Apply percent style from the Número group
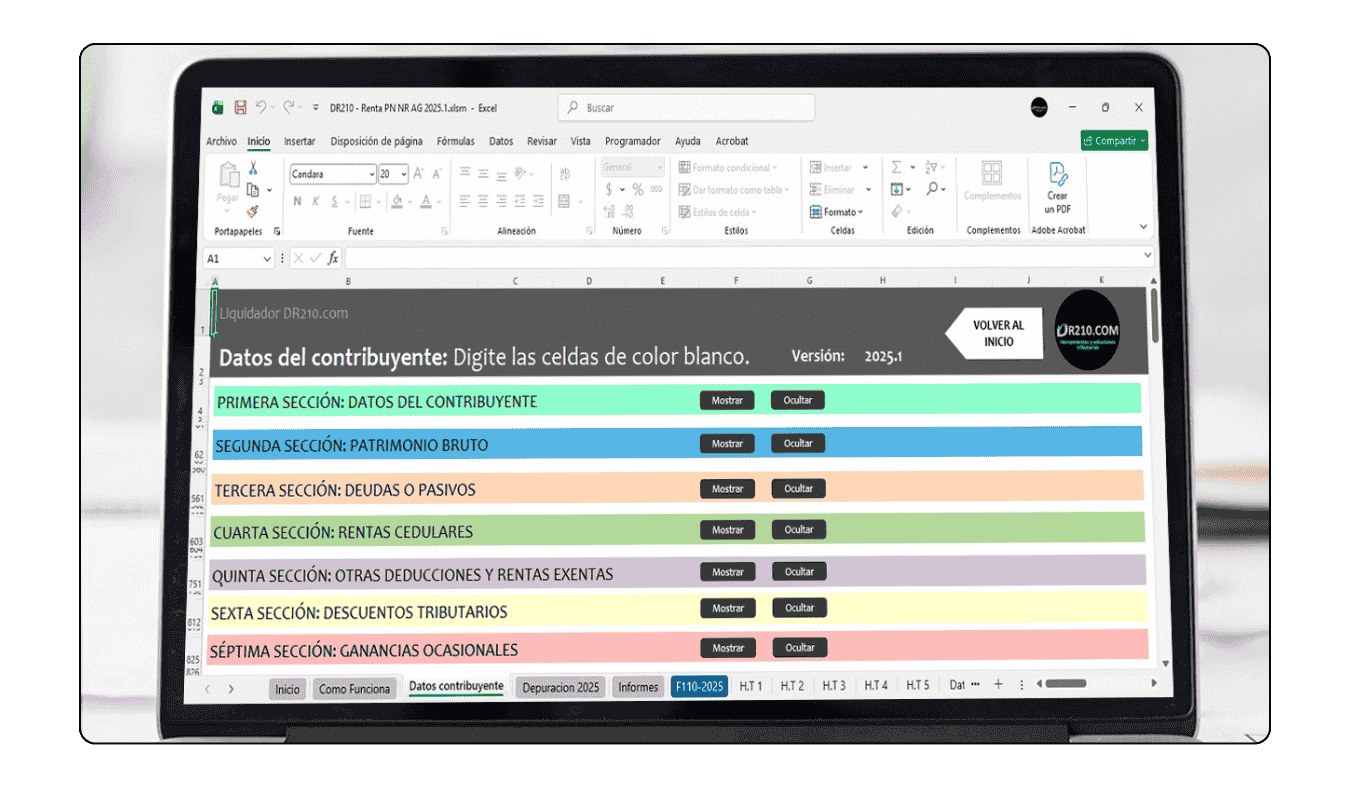 pos(637,189)
